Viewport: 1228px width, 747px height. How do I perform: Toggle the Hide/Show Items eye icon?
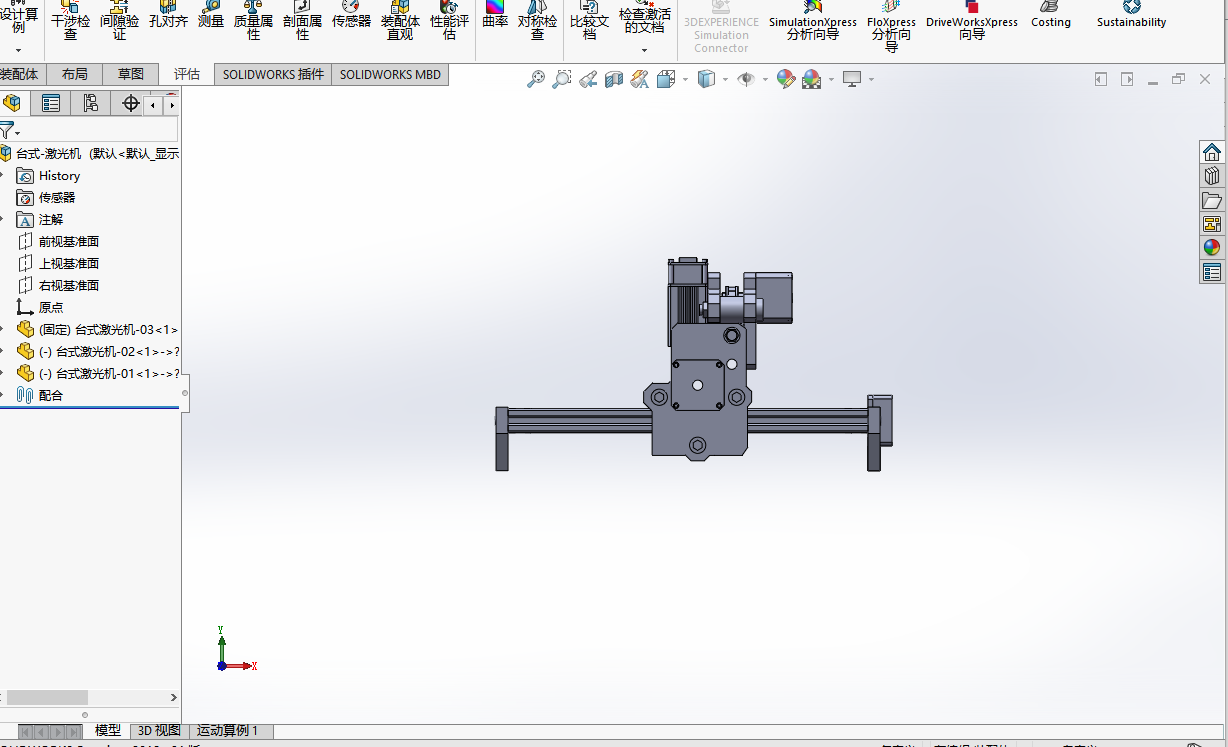click(746, 79)
